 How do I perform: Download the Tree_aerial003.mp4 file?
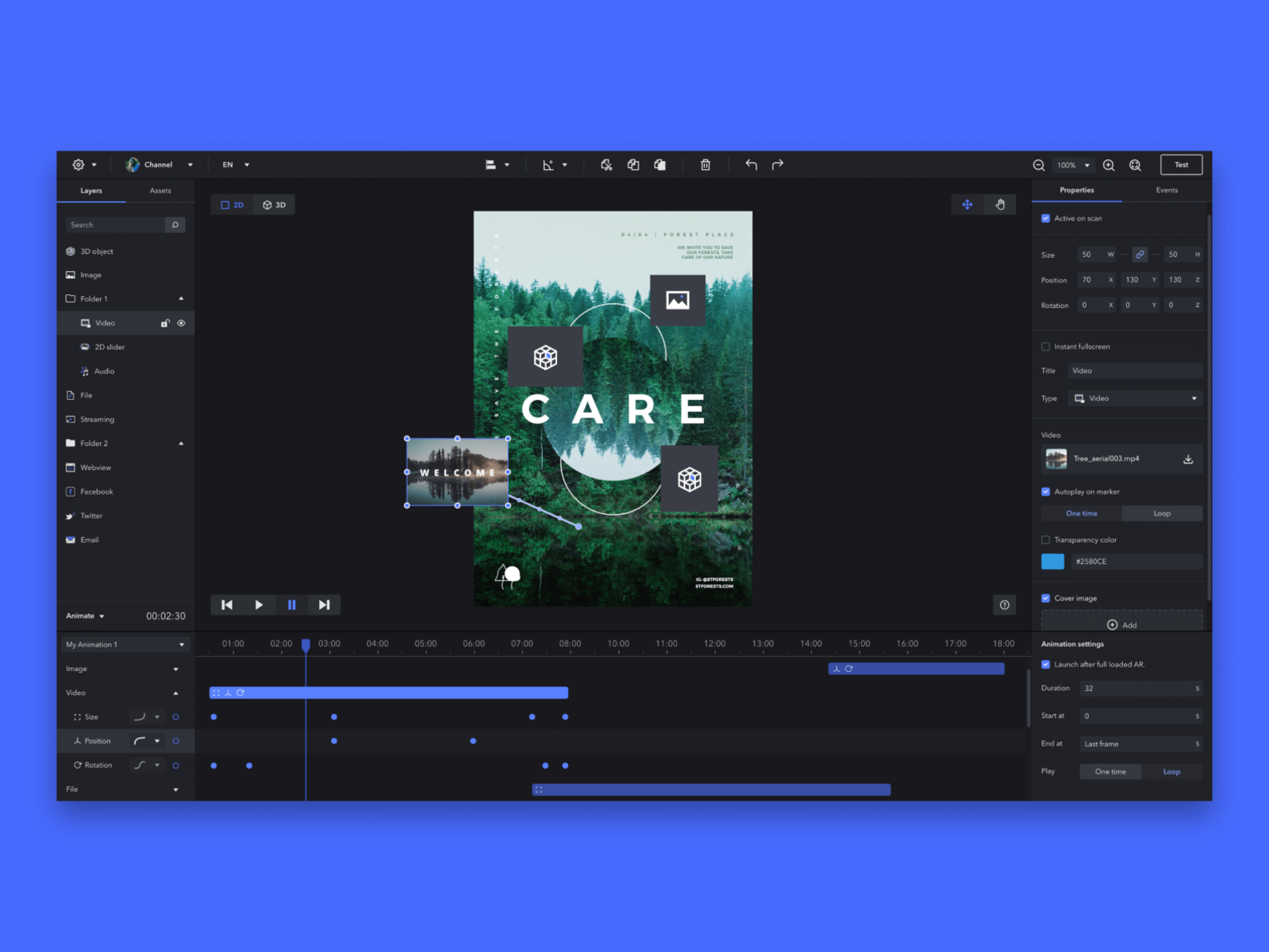1188,459
